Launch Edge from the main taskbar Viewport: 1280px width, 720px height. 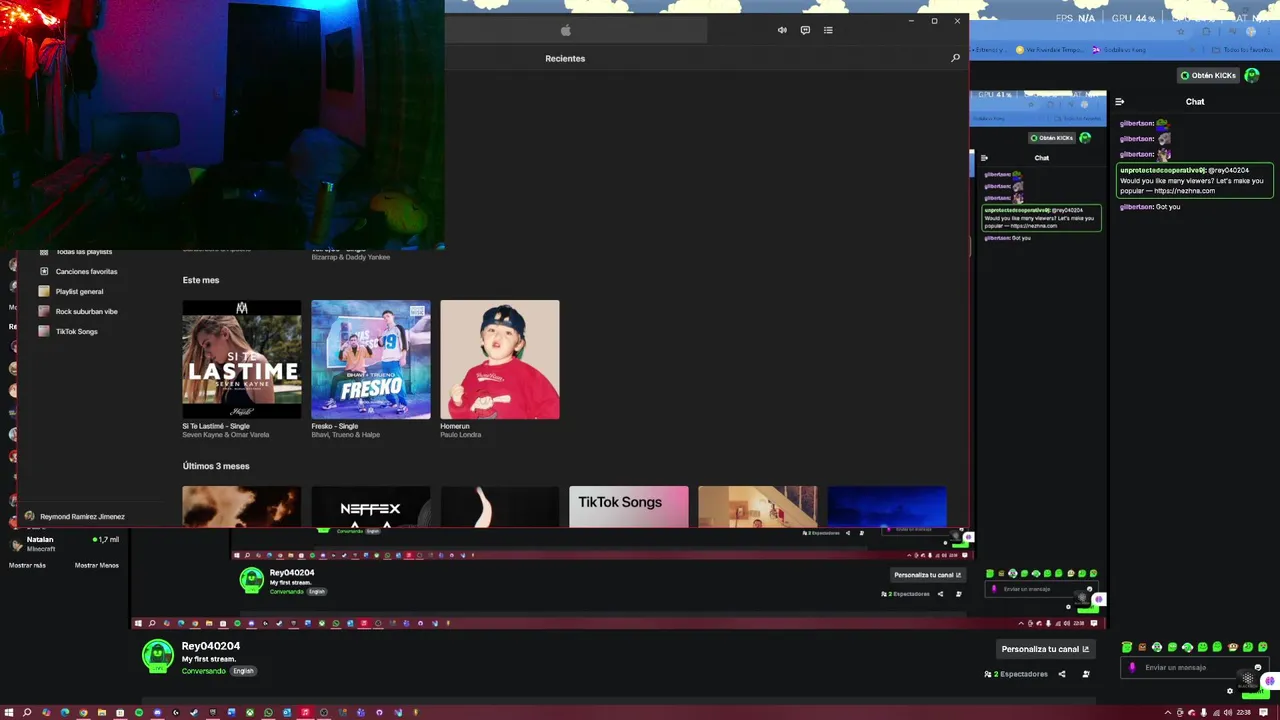(65, 712)
